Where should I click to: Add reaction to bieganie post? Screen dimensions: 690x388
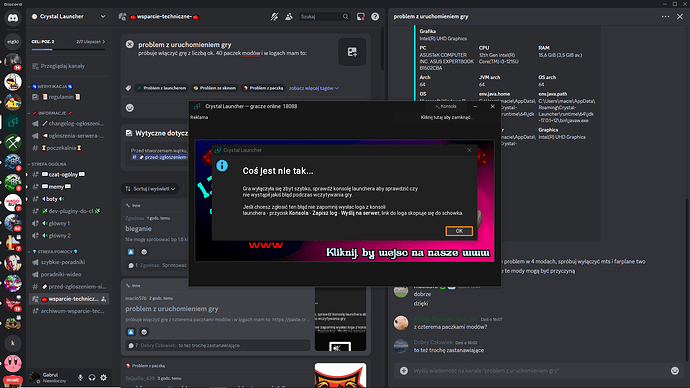pyautogui.click(x=144, y=252)
